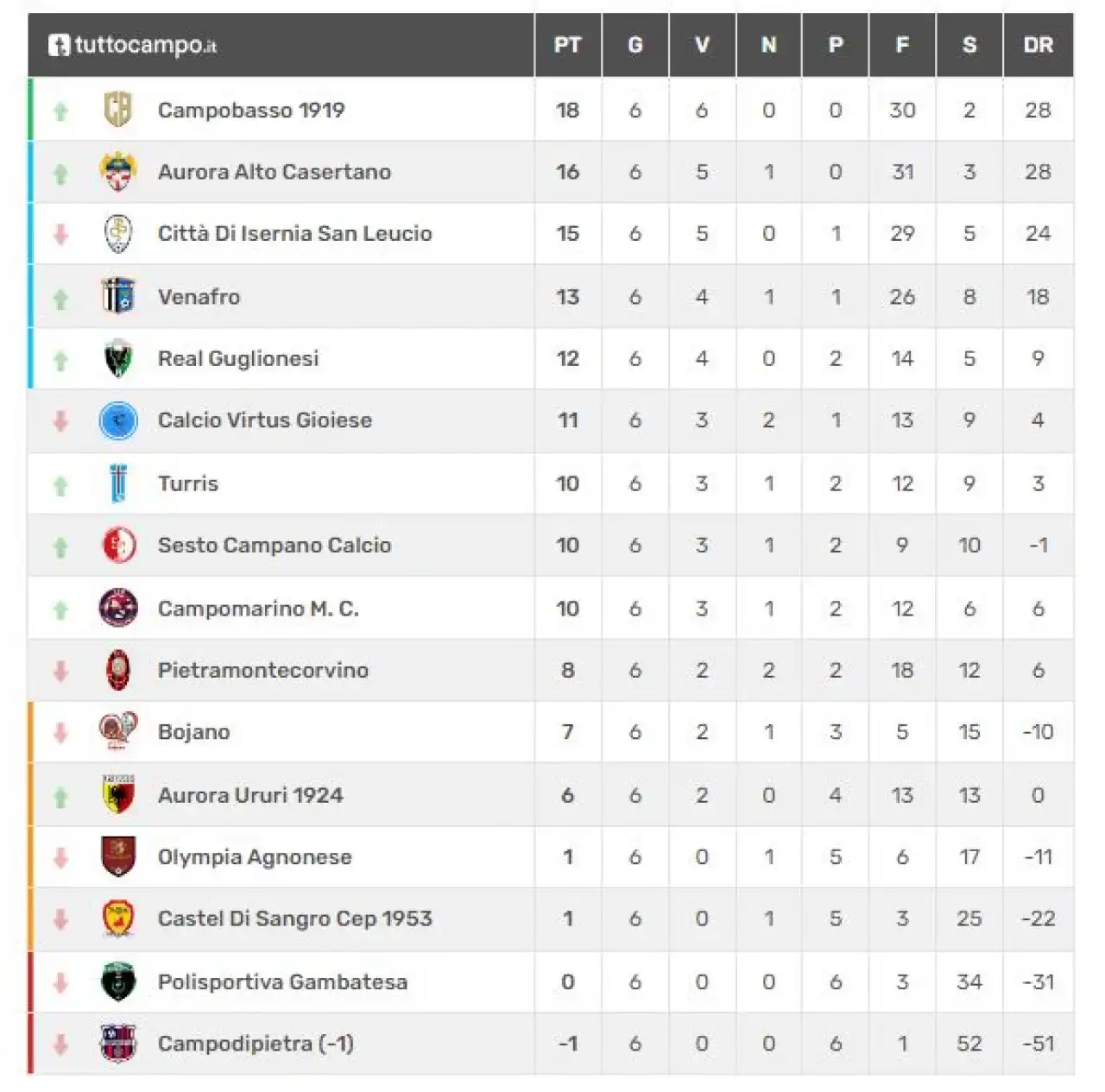Sort table by DR column header
This screenshot has width=1105, height=1092.
1038,45
